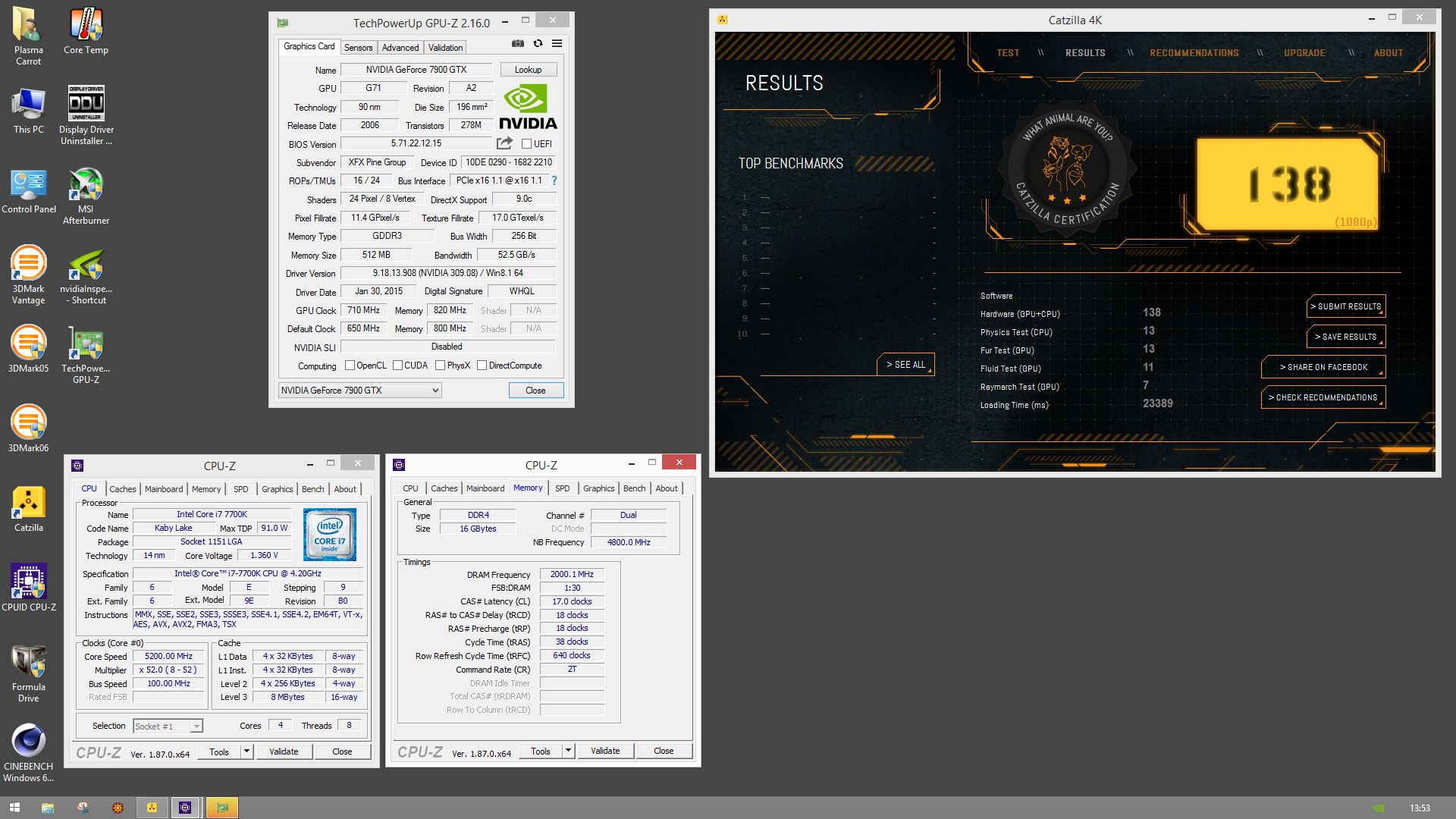Viewport: 1456px width, 819px height.
Task: Launch CINEBENCH desktop shortcut
Action: coord(28,753)
